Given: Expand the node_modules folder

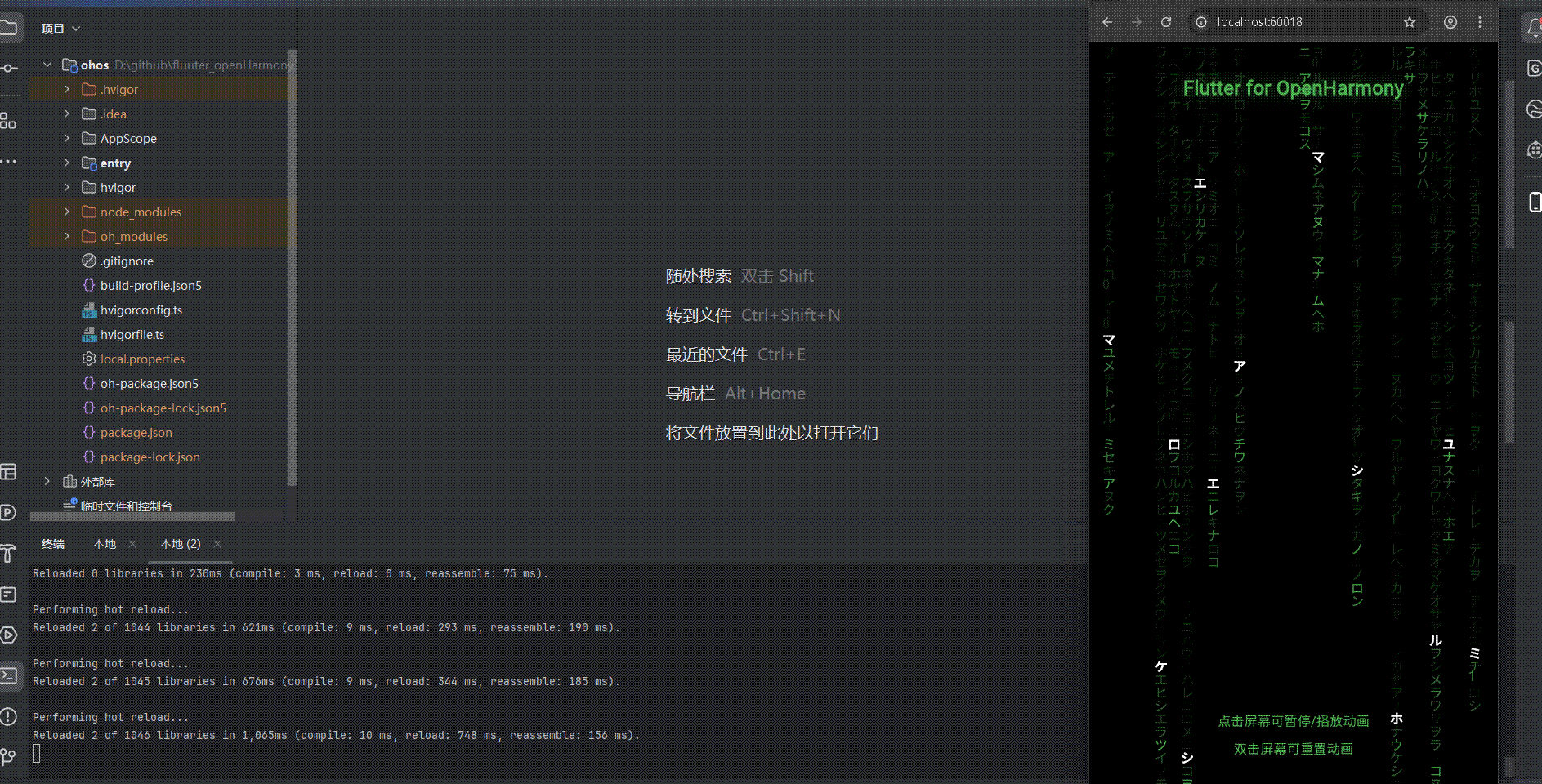Looking at the screenshot, I should 67,212.
